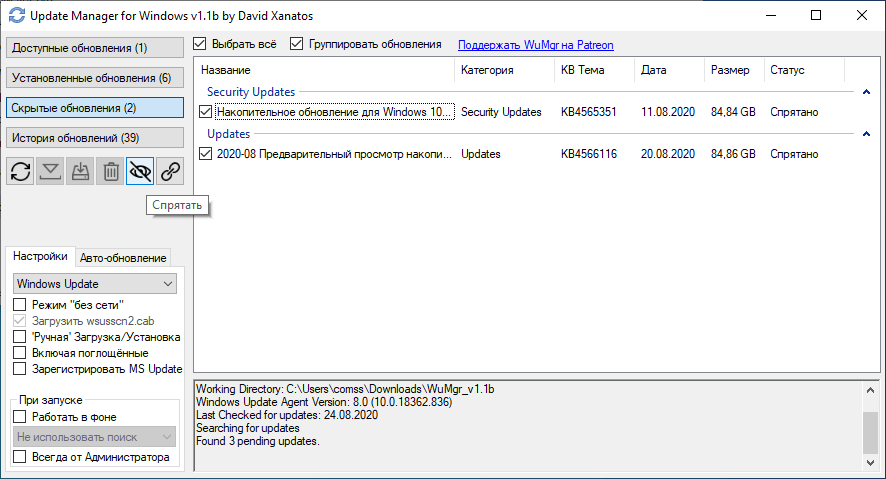The image size is (886, 479).
Task: Enable 'Ручная' Загрузка/Установка checkbox
Action: pyautogui.click(x=20, y=337)
